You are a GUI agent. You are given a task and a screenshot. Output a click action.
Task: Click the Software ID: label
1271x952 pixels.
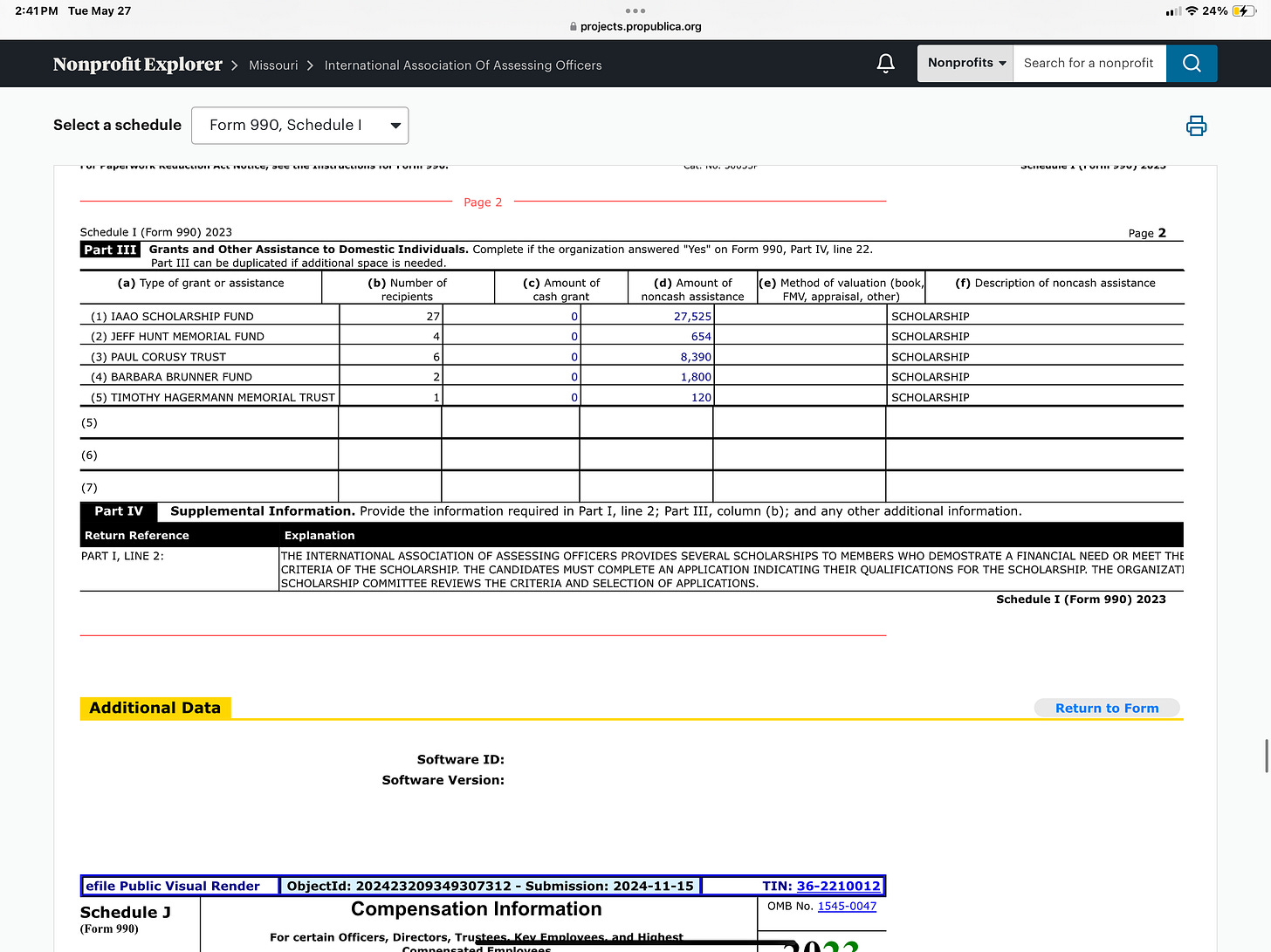tap(460, 760)
